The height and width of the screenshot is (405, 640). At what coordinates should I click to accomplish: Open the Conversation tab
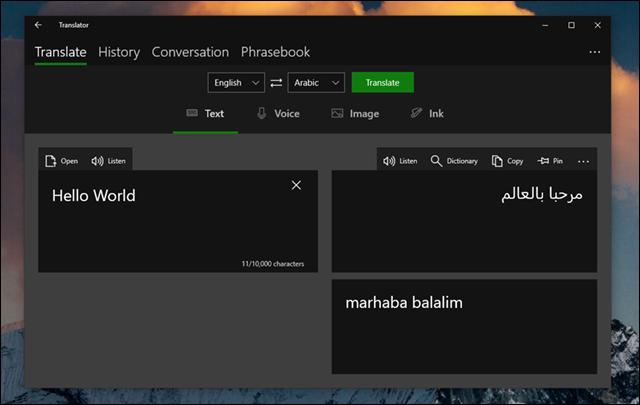[190, 52]
